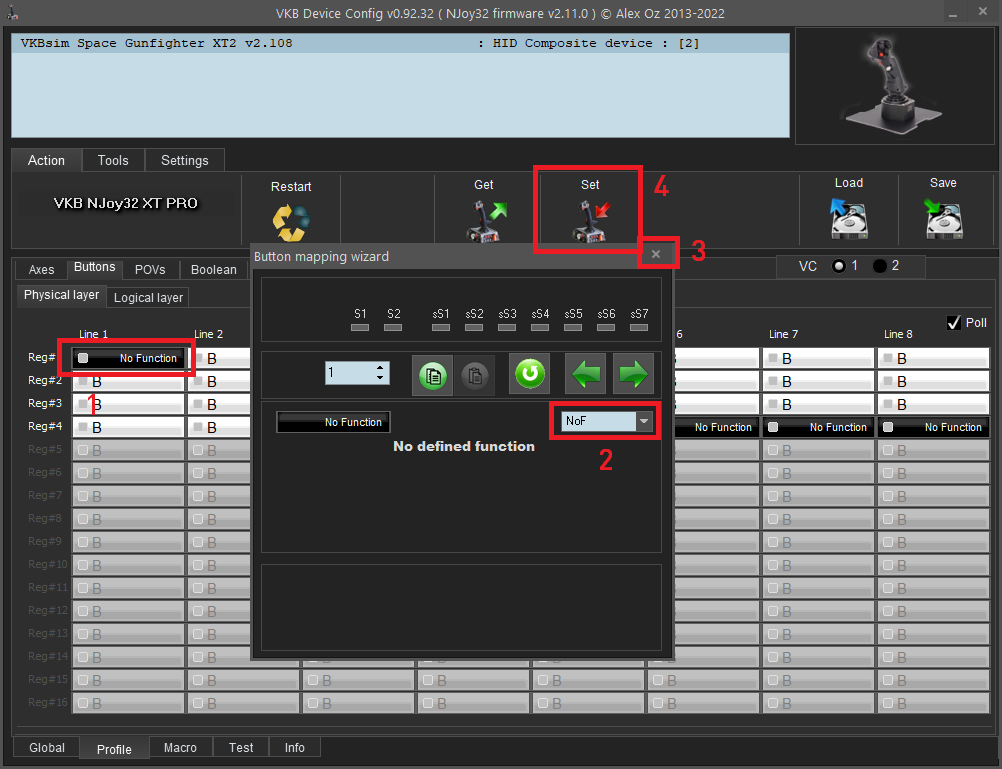1002x769 pixels.
Task: Minimize the VKB Device Config window
Action: click(x=953, y=13)
